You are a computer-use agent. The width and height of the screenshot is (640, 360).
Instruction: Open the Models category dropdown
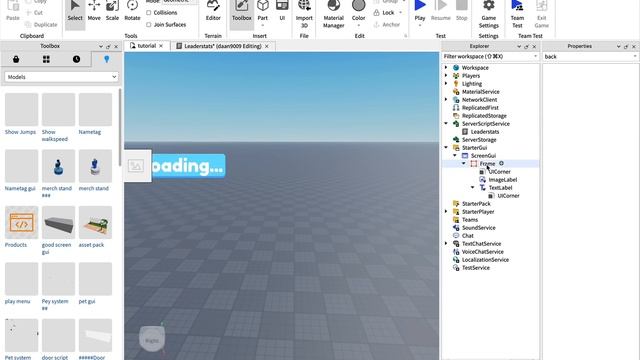61,77
